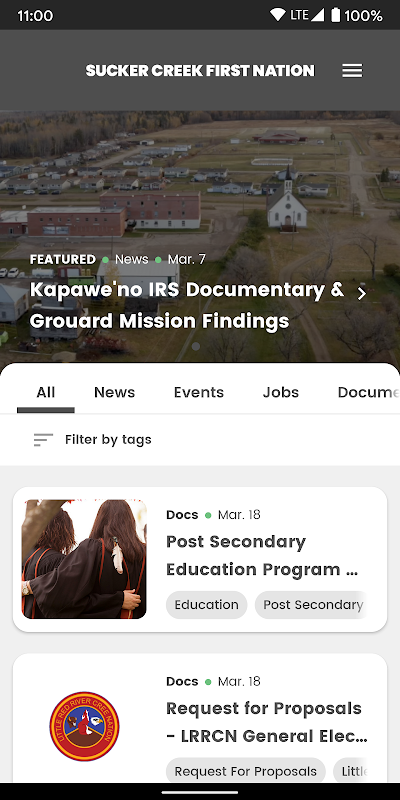The height and width of the screenshot is (800, 400).
Task: Tap the Wi-Fi status icon
Action: pyautogui.click(x=278, y=15)
